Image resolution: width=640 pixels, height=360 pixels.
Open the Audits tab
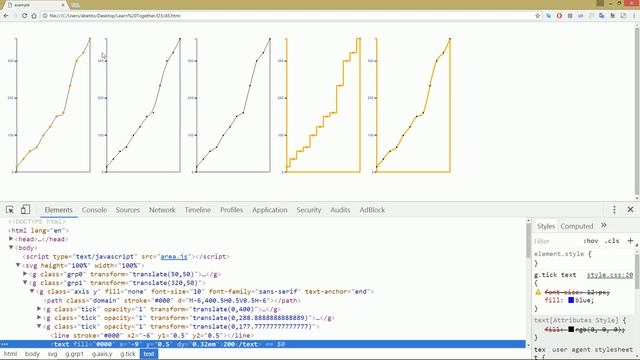[340, 210]
